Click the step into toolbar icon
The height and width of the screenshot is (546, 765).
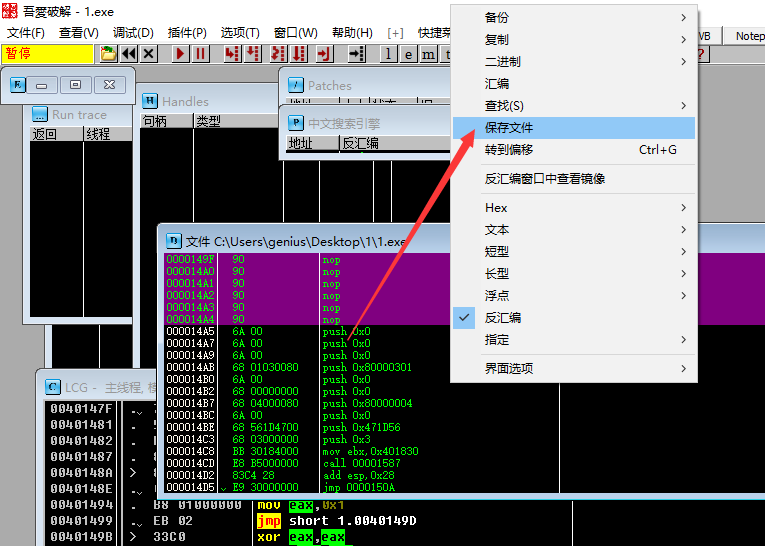pos(232,54)
